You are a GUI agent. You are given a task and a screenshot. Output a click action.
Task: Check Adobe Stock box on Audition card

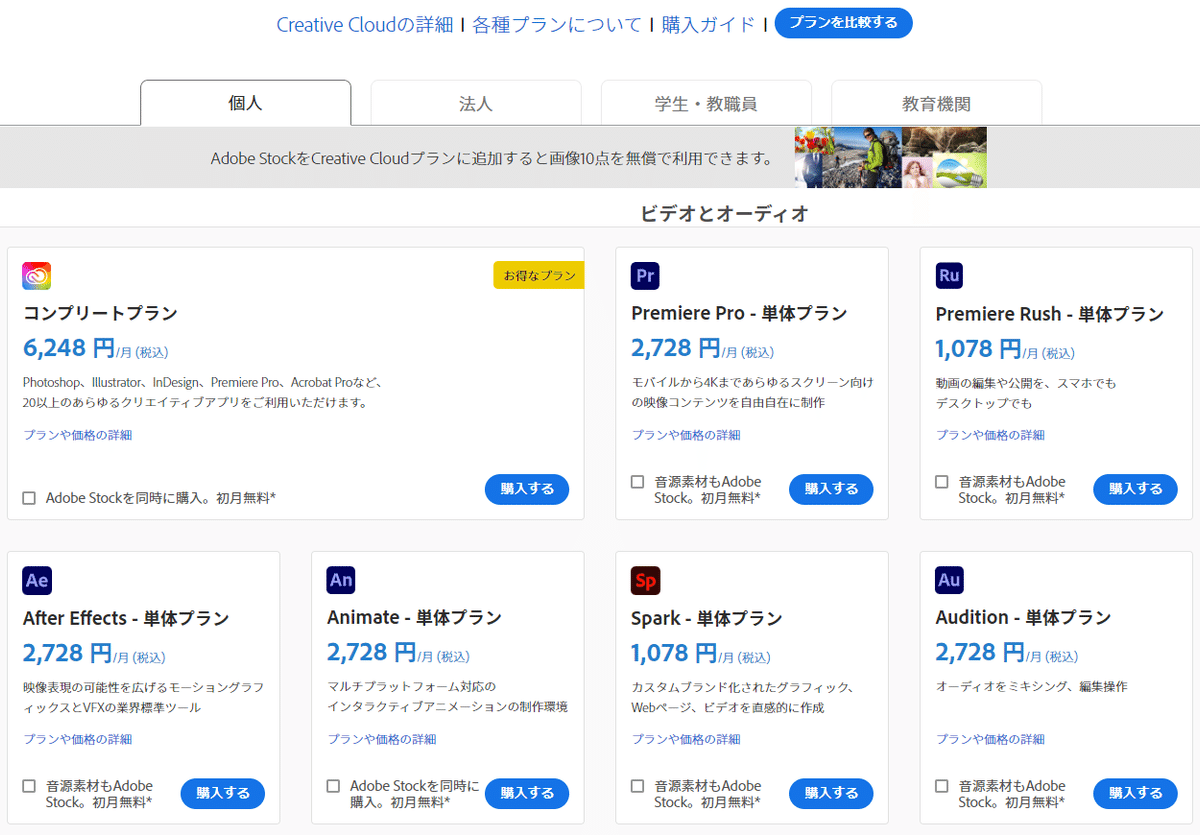click(941, 786)
